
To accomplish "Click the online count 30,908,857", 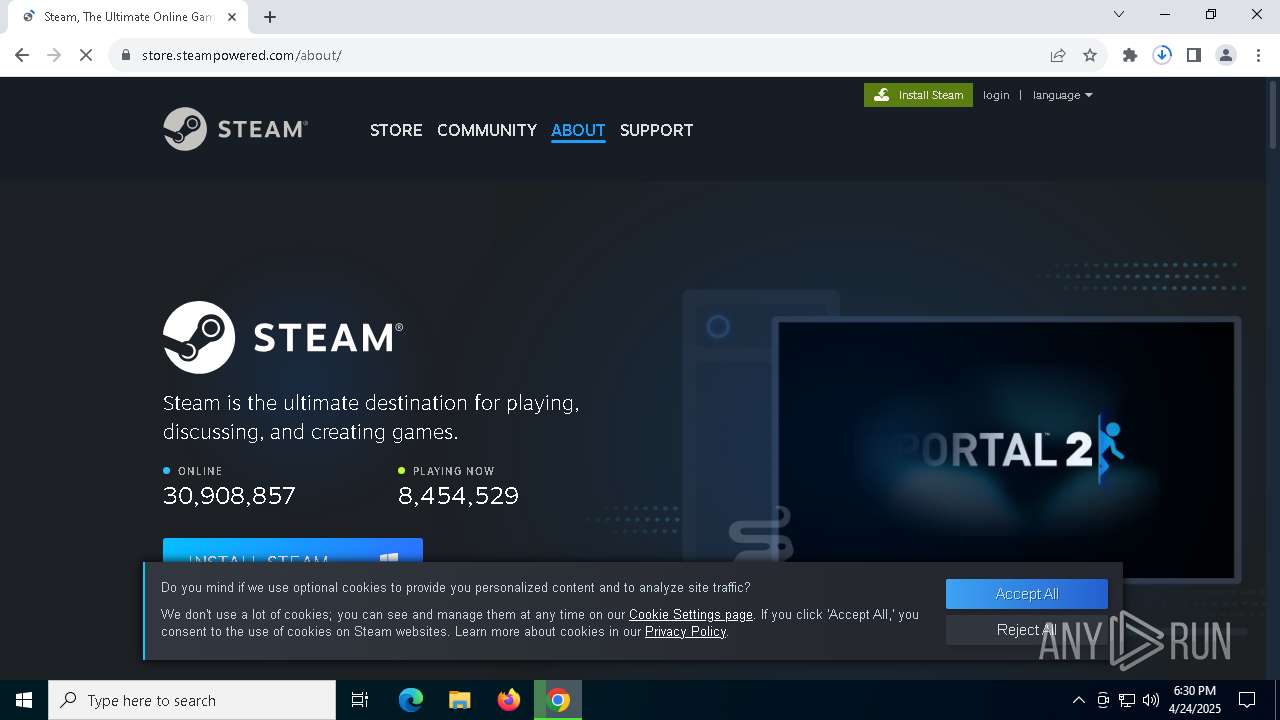I will [229, 496].
